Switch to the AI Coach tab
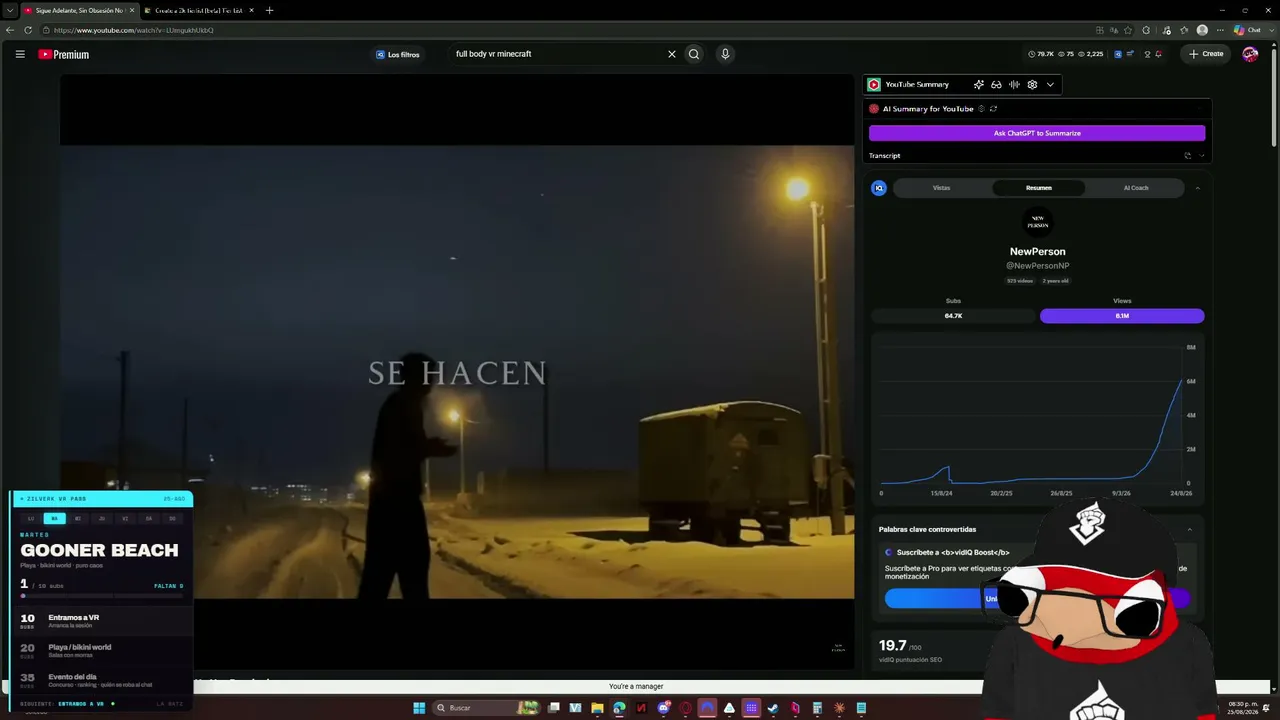Image resolution: width=1280 pixels, height=720 pixels. (1136, 188)
